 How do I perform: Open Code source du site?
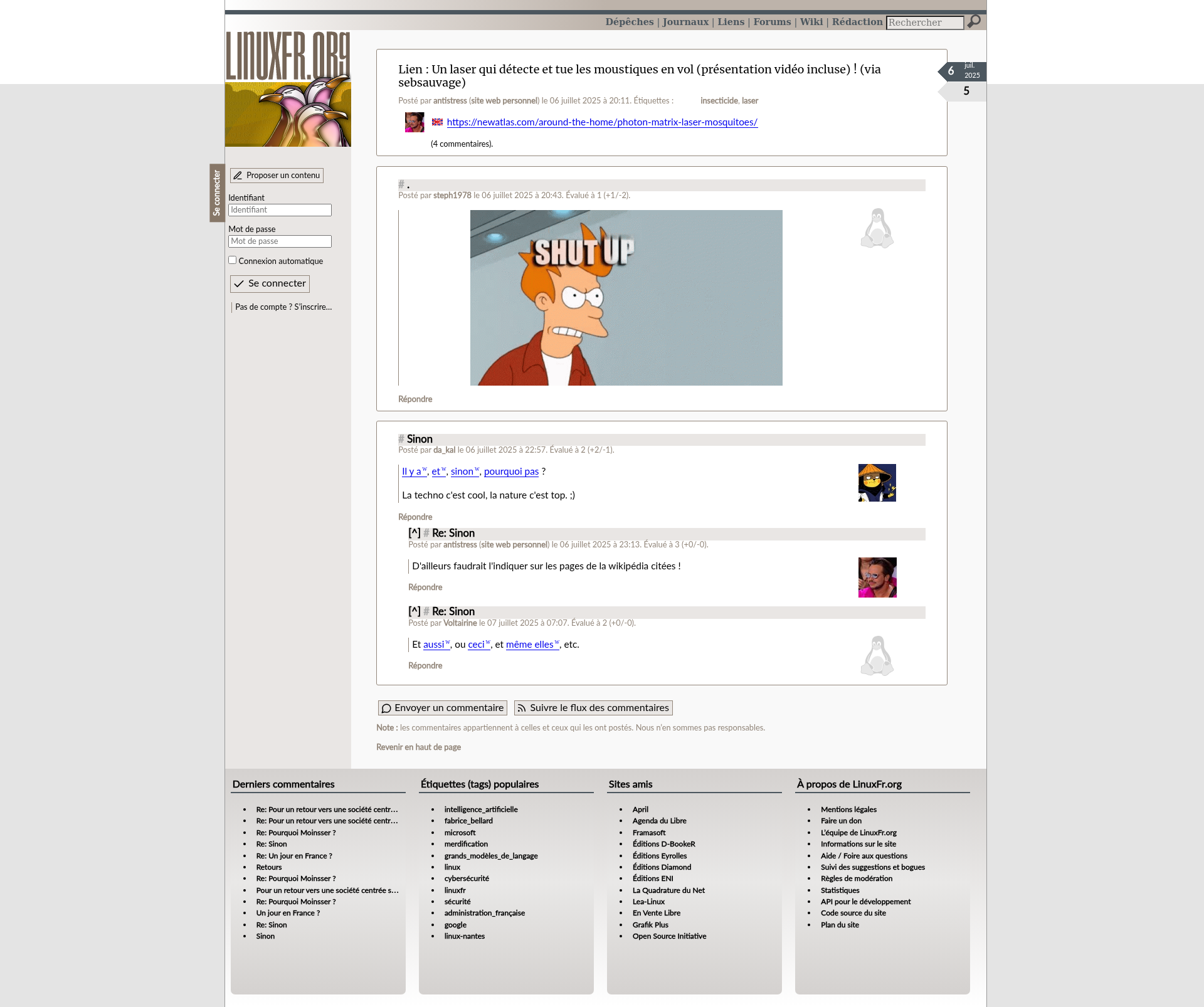pyautogui.click(x=853, y=913)
